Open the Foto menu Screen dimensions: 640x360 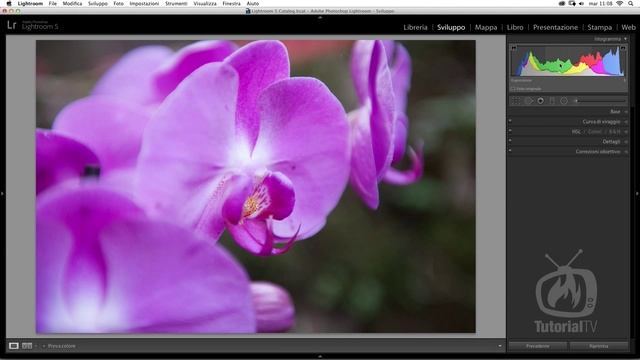click(x=118, y=3)
